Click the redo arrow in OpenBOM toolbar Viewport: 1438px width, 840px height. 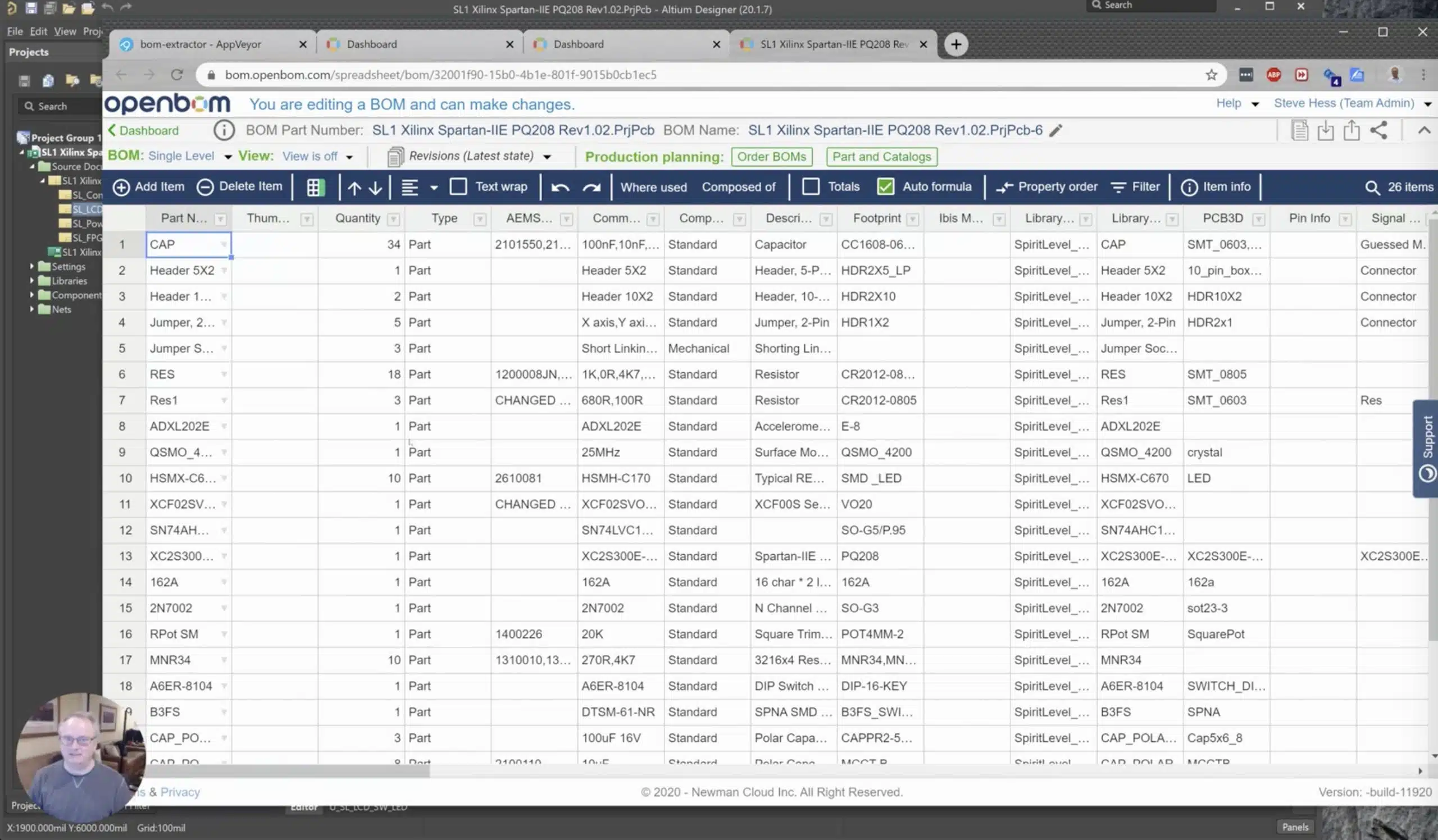coord(591,187)
